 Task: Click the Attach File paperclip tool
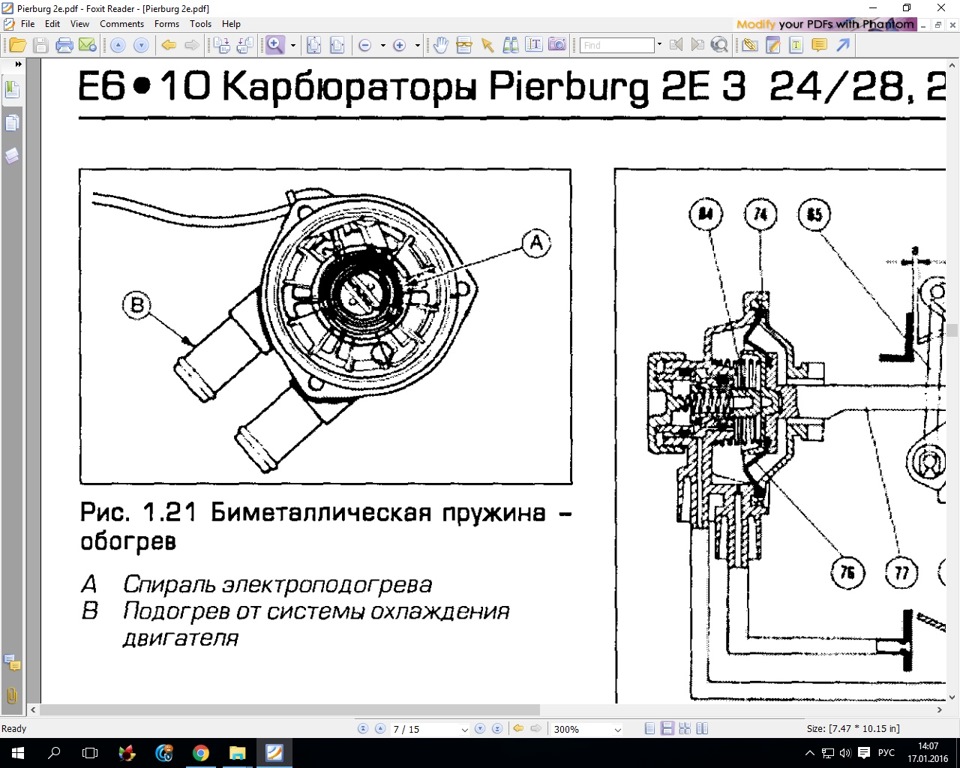click(749, 45)
